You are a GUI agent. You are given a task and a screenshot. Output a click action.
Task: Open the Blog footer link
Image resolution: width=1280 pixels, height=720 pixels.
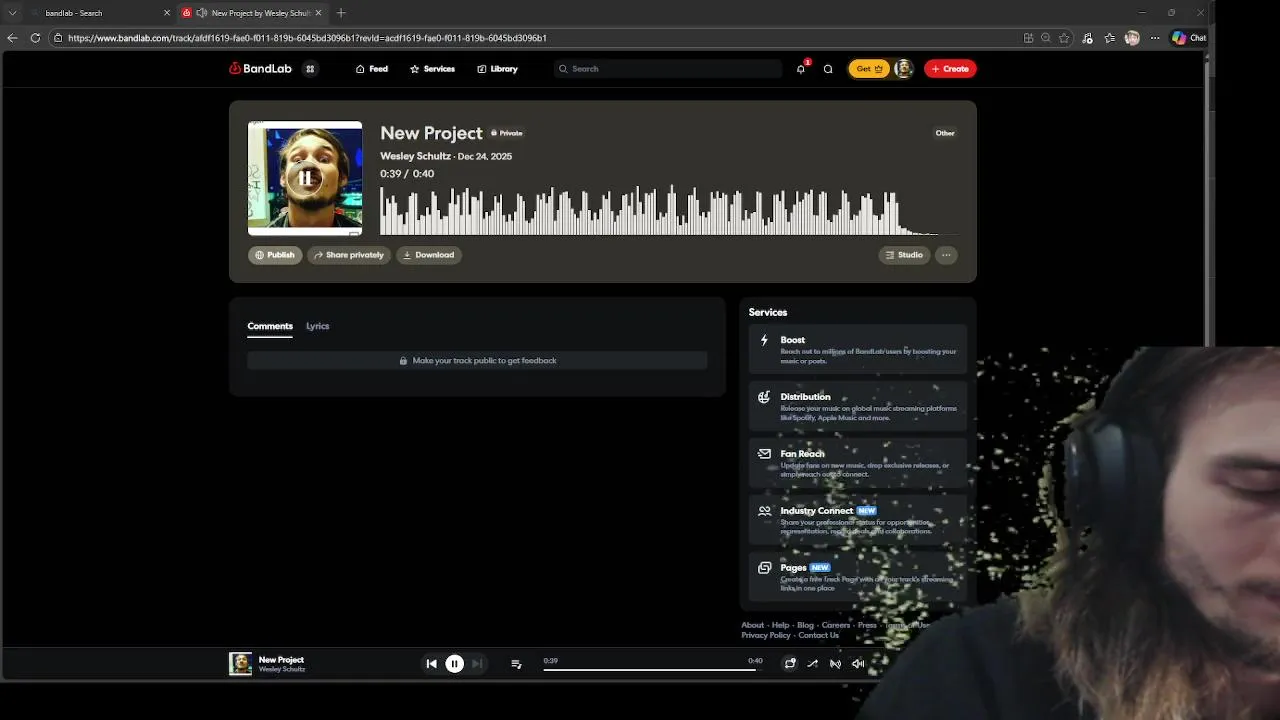coord(805,625)
